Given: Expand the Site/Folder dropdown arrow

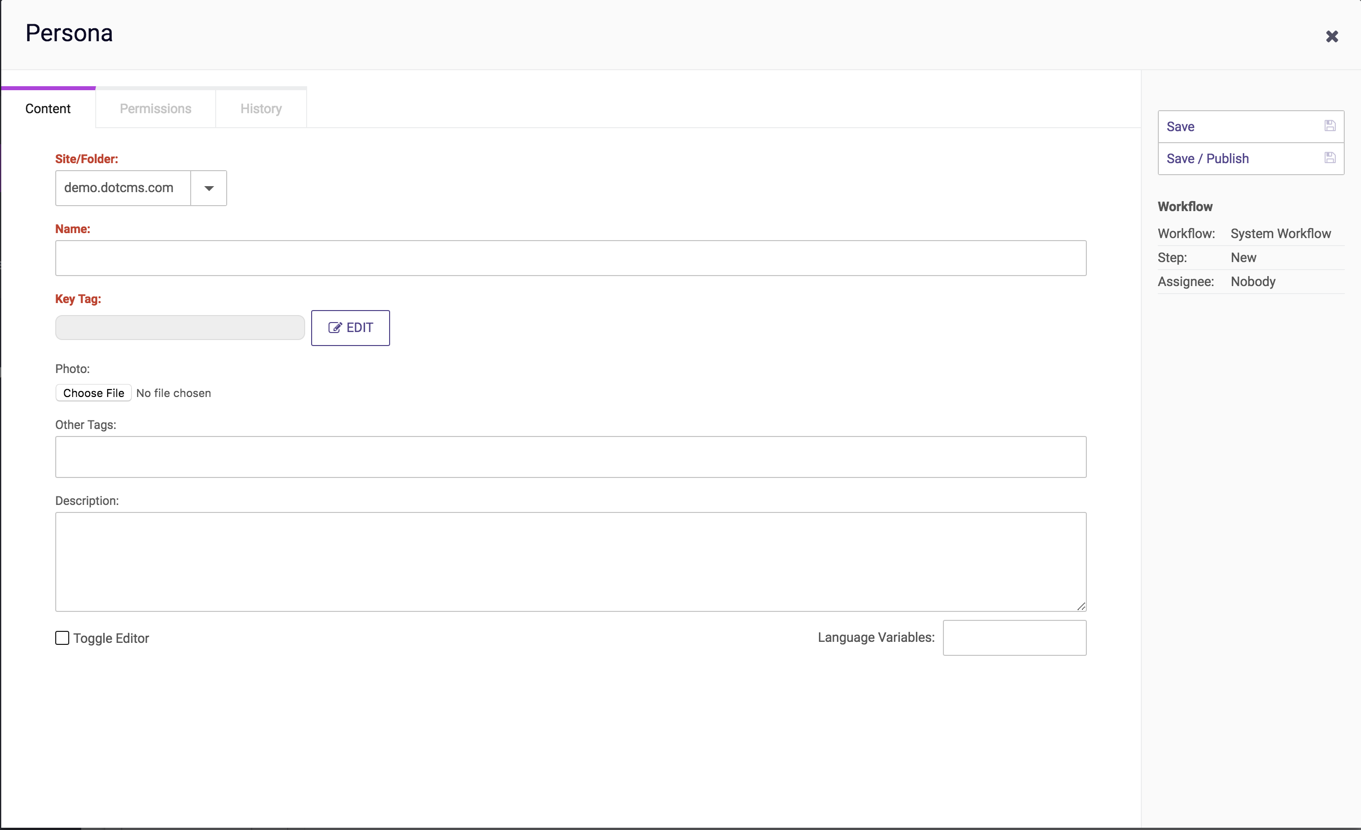Looking at the screenshot, I should [x=209, y=188].
